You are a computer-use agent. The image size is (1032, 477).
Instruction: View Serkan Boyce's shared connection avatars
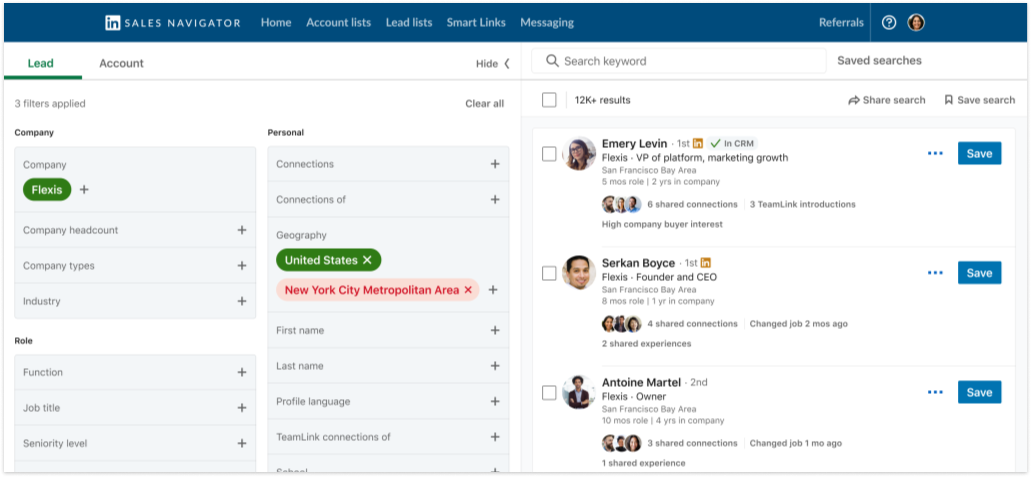click(x=621, y=324)
